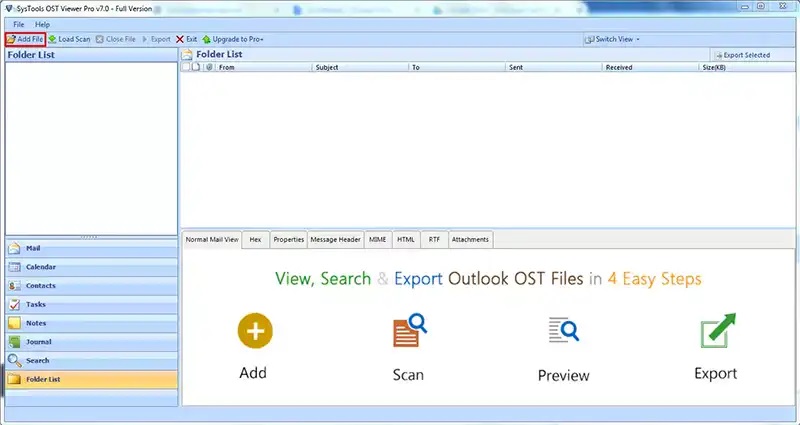Open the Notes pane icon

coord(15,323)
